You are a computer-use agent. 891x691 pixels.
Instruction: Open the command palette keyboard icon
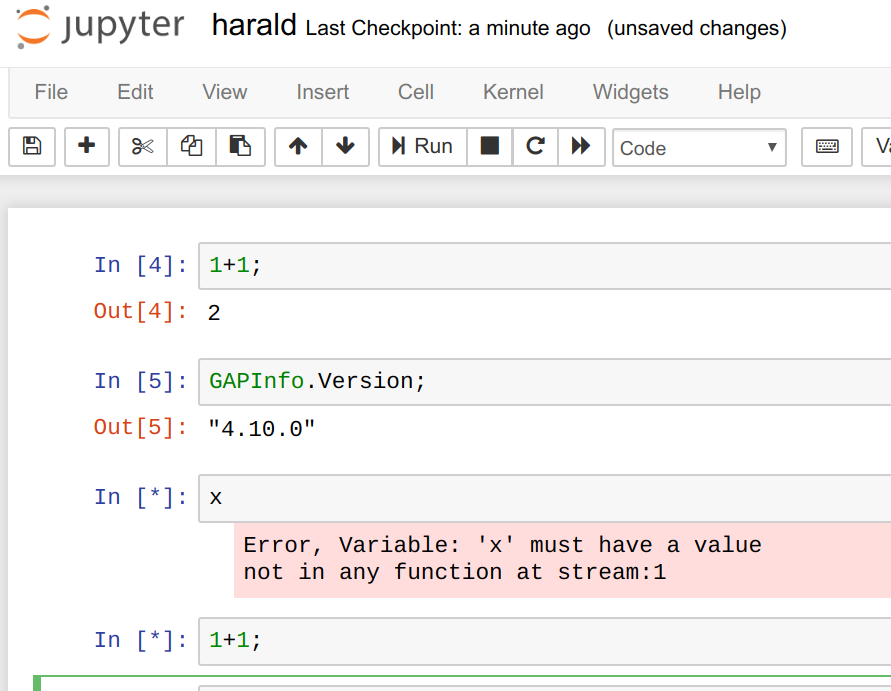(826, 147)
